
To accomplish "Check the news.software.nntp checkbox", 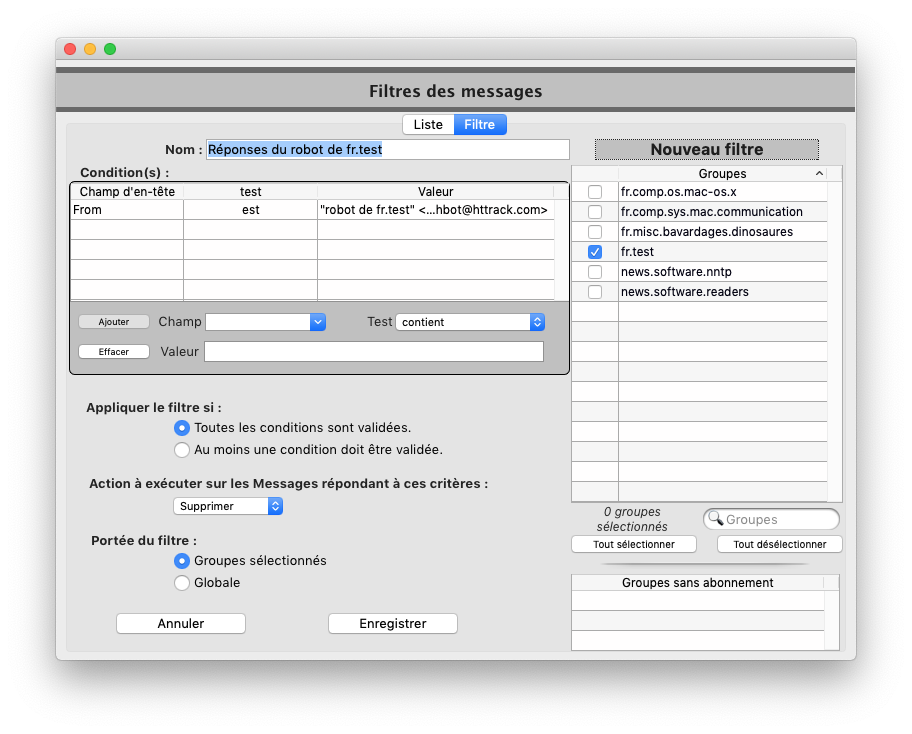I will pyautogui.click(x=594, y=272).
